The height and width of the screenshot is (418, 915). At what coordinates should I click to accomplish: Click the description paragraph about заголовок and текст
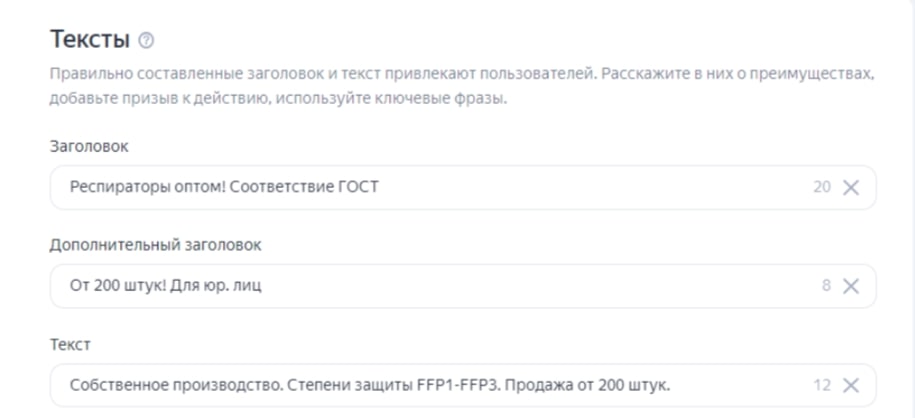pyautogui.click(x=462, y=86)
